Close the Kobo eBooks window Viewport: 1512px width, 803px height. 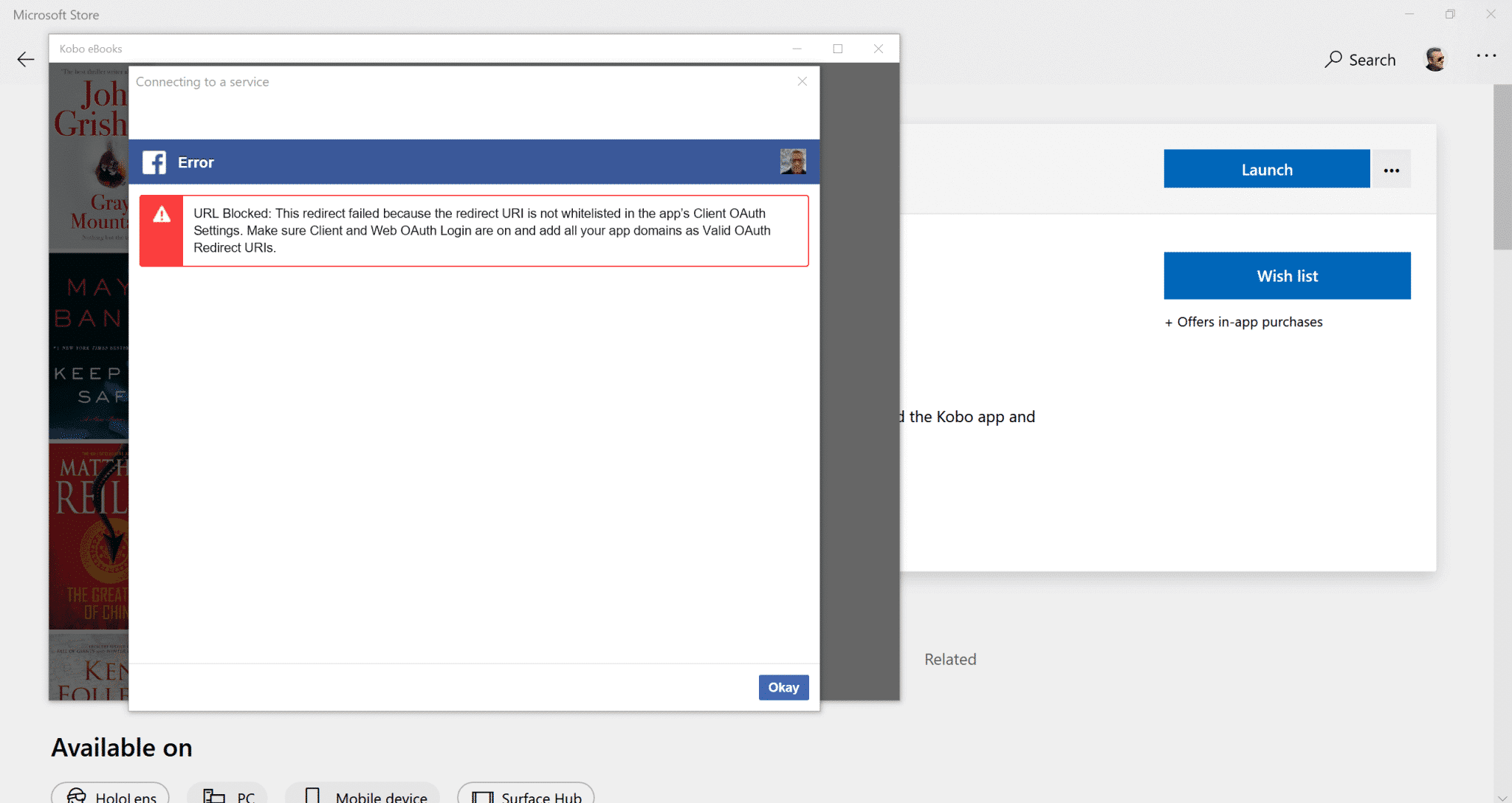click(x=879, y=49)
